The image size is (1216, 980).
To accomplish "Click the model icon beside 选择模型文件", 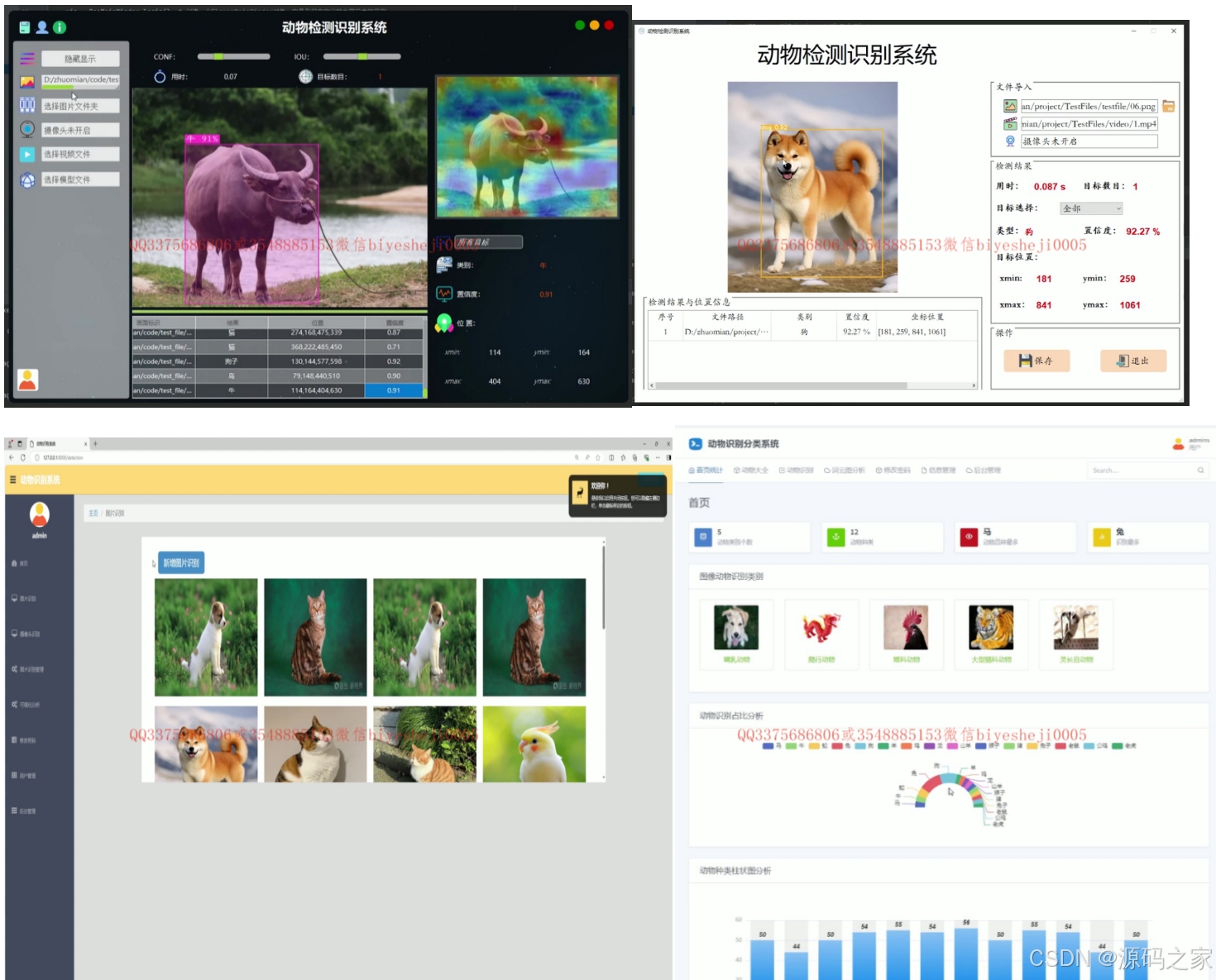I will pos(27,179).
